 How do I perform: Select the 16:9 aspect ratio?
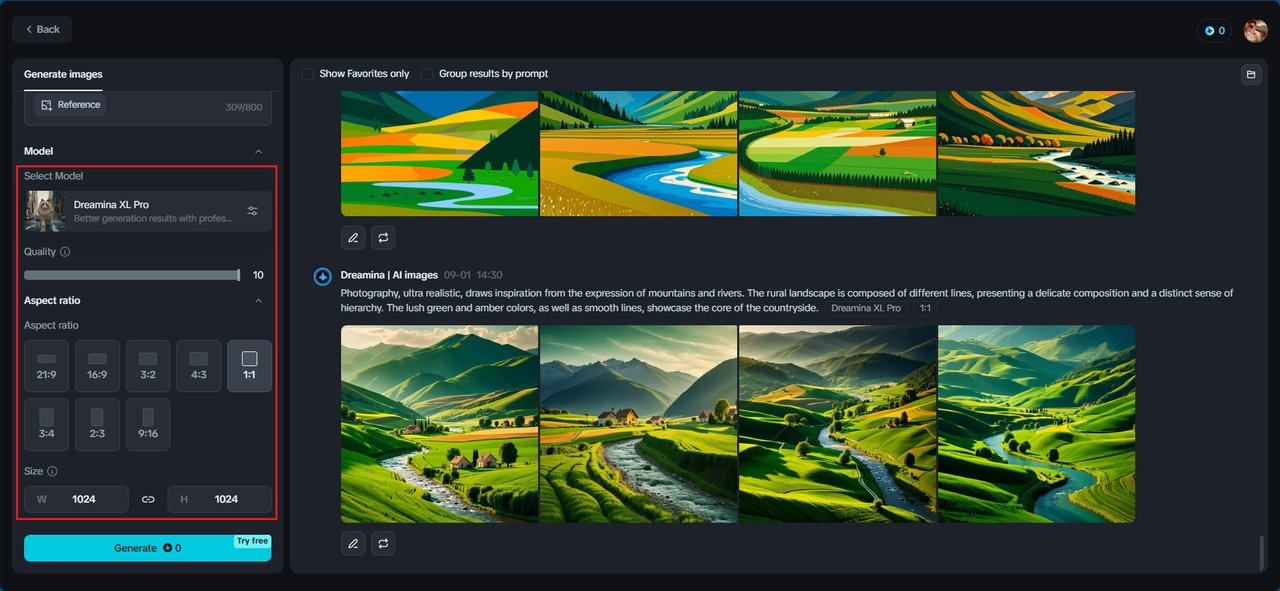point(97,366)
